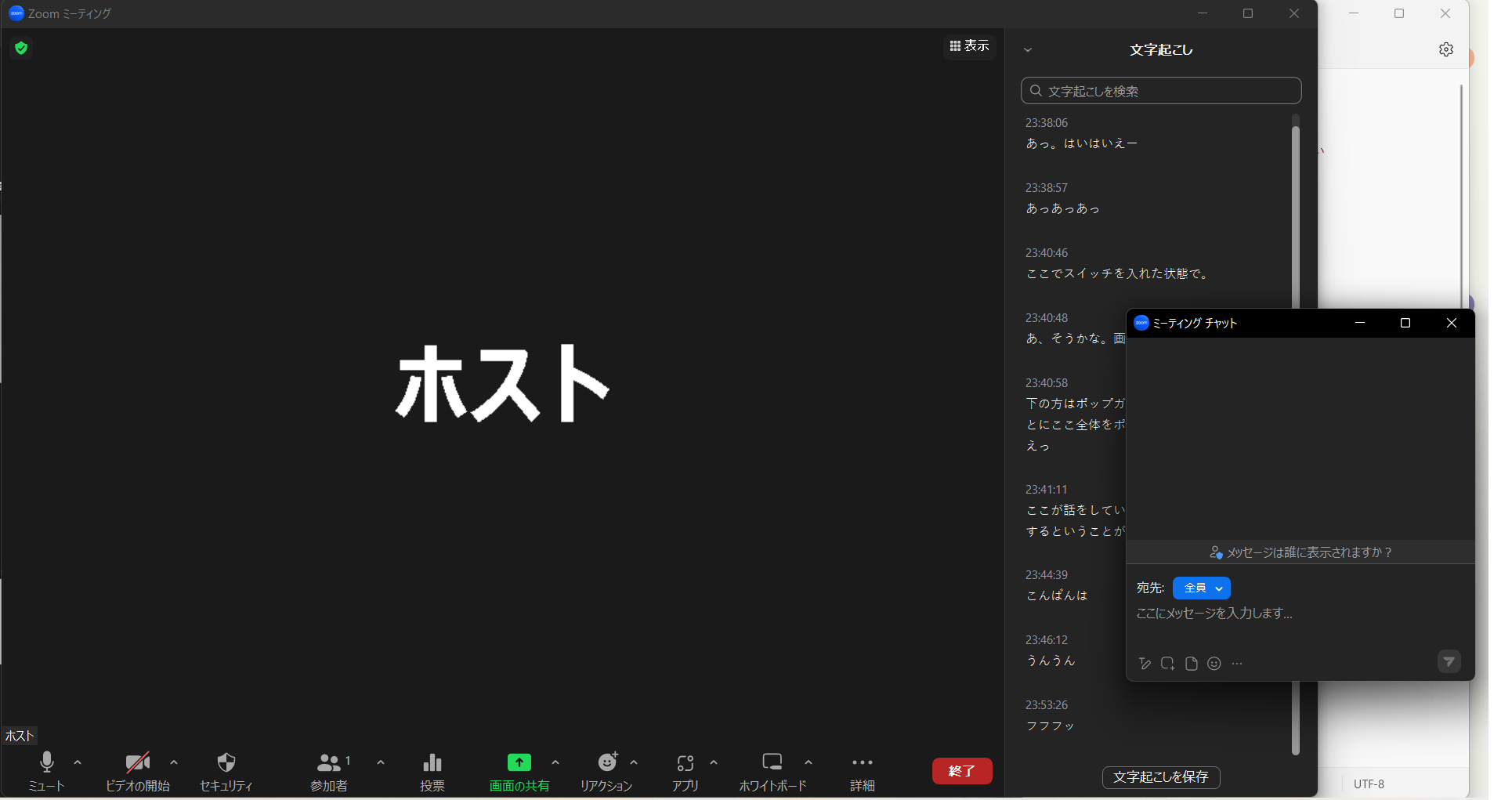The width and height of the screenshot is (1512, 800).
Task: Click the transcript search field
Action: click(1161, 91)
